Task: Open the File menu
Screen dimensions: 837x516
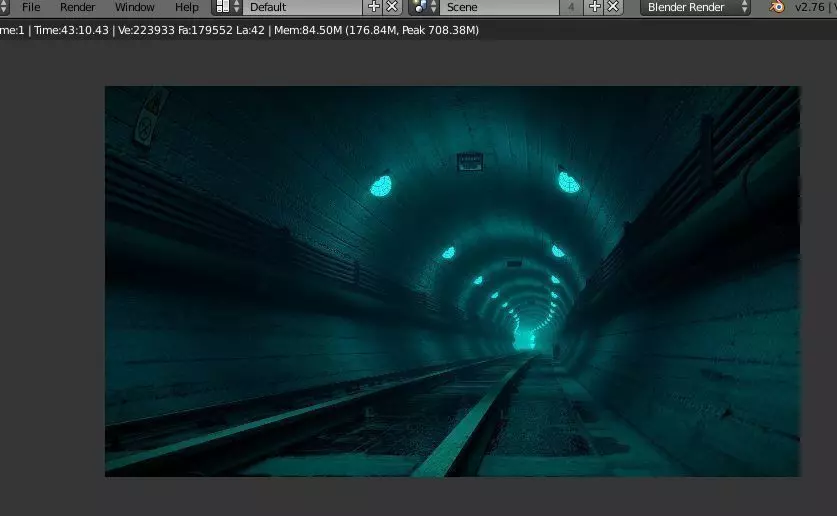Action: (x=31, y=7)
